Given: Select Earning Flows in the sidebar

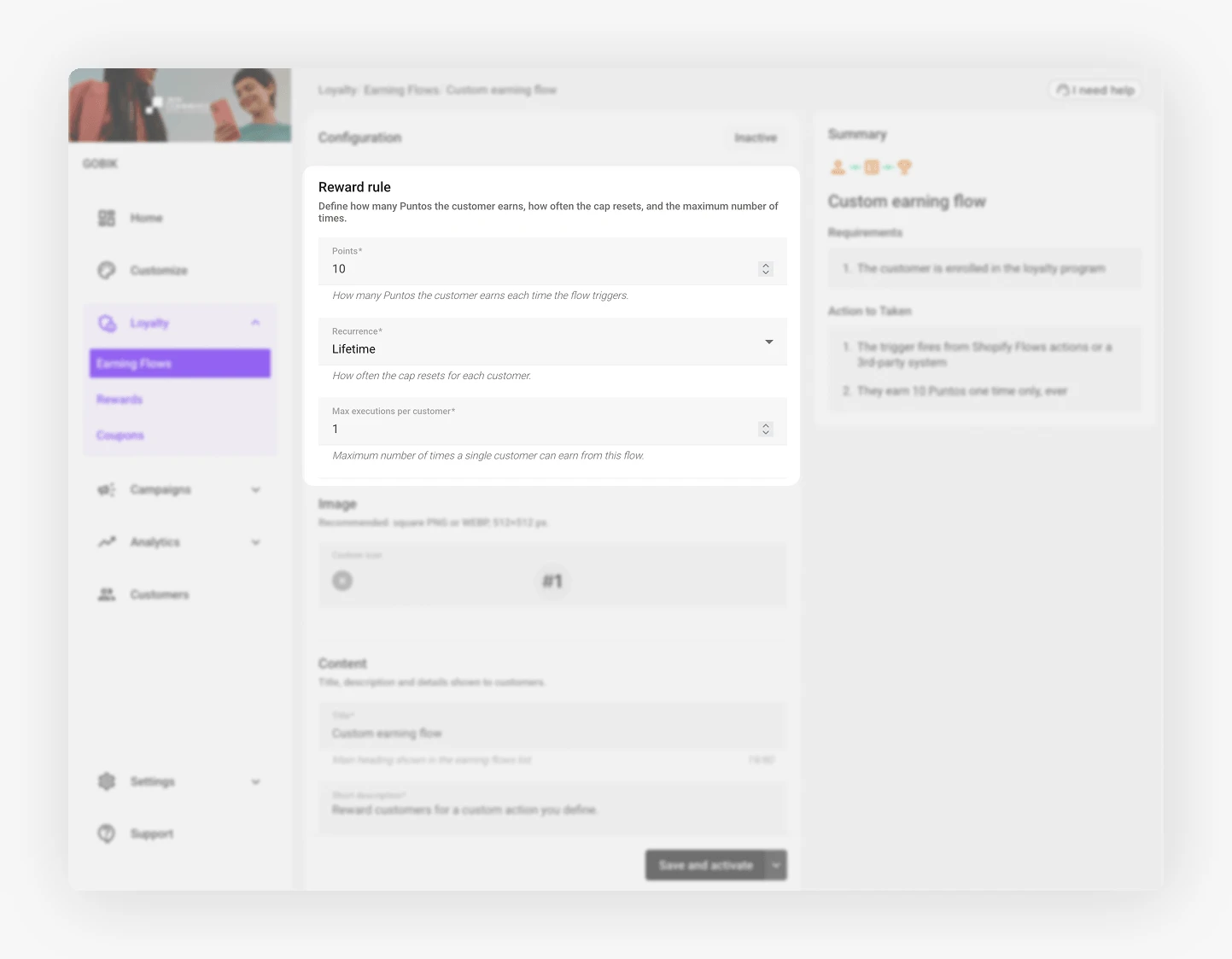Looking at the screenshot, I should tap(180, 363).
